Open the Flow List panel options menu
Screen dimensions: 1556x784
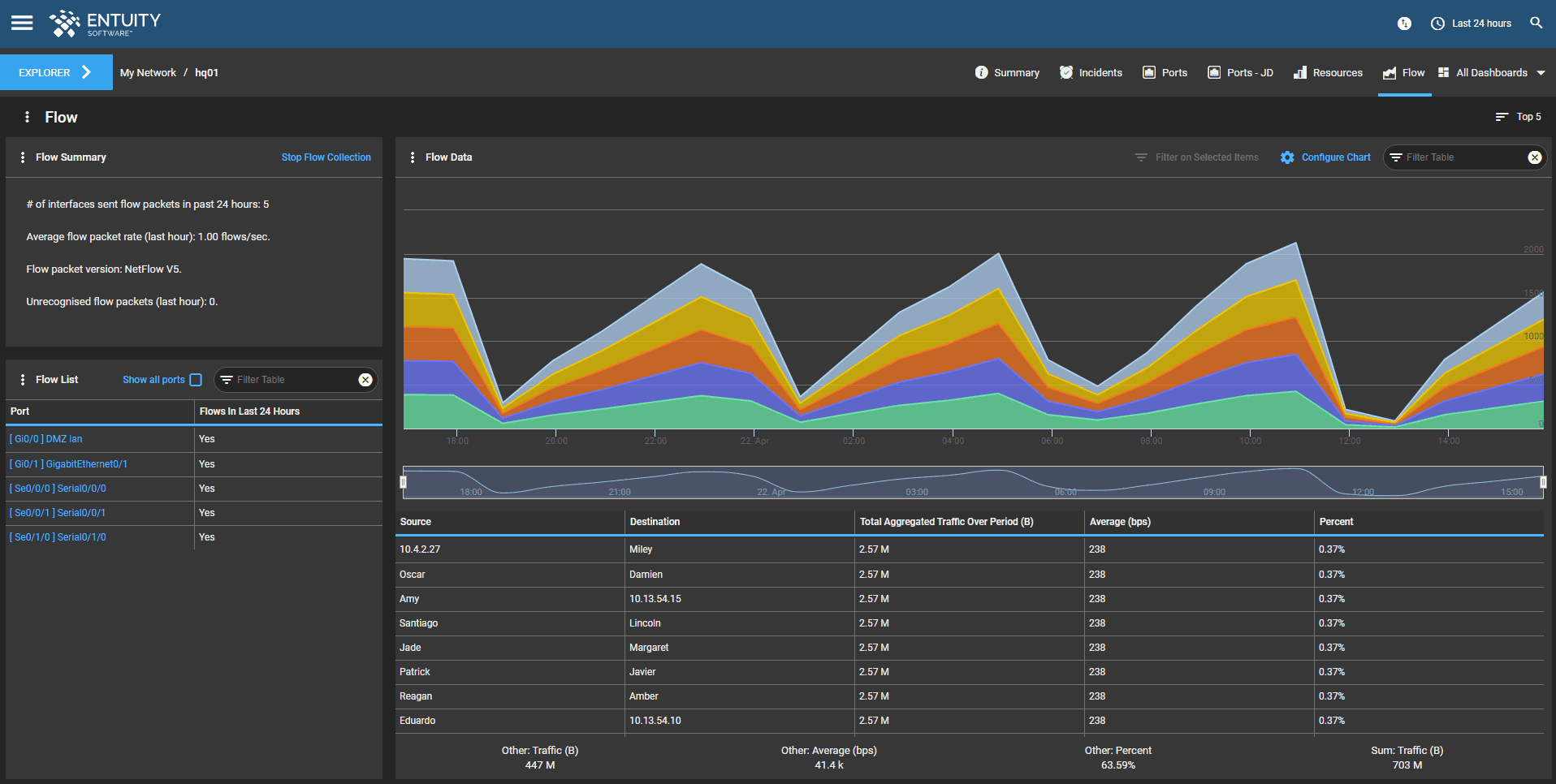coord(23,380)
